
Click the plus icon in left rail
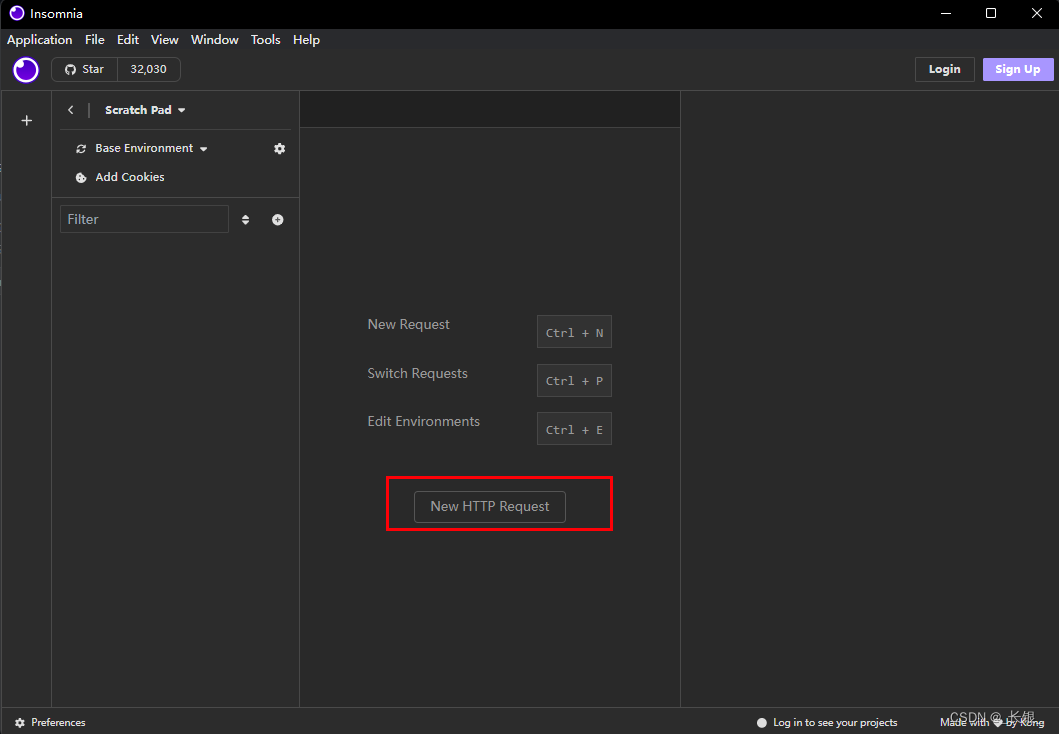tap(26, 121)
